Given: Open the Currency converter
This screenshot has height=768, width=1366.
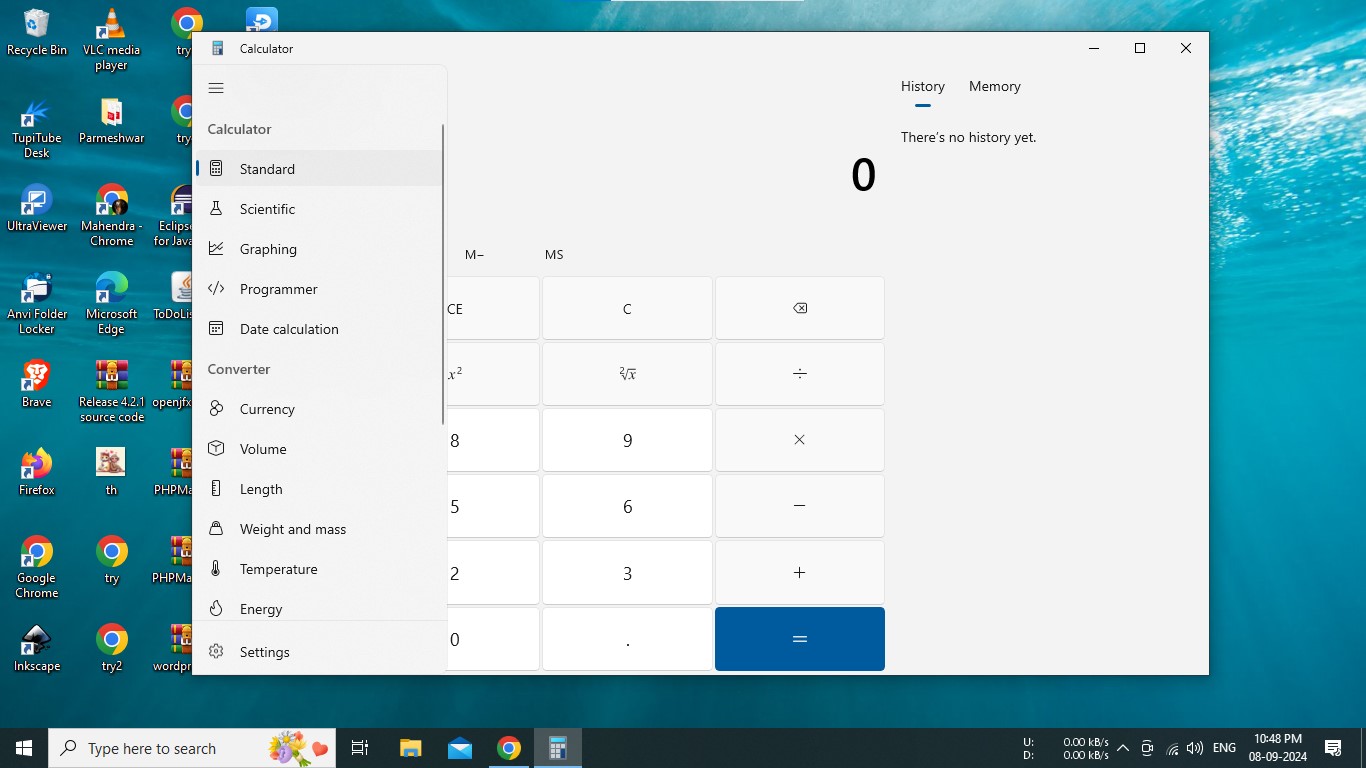Looking at the screenshot, I should point(319,409).
